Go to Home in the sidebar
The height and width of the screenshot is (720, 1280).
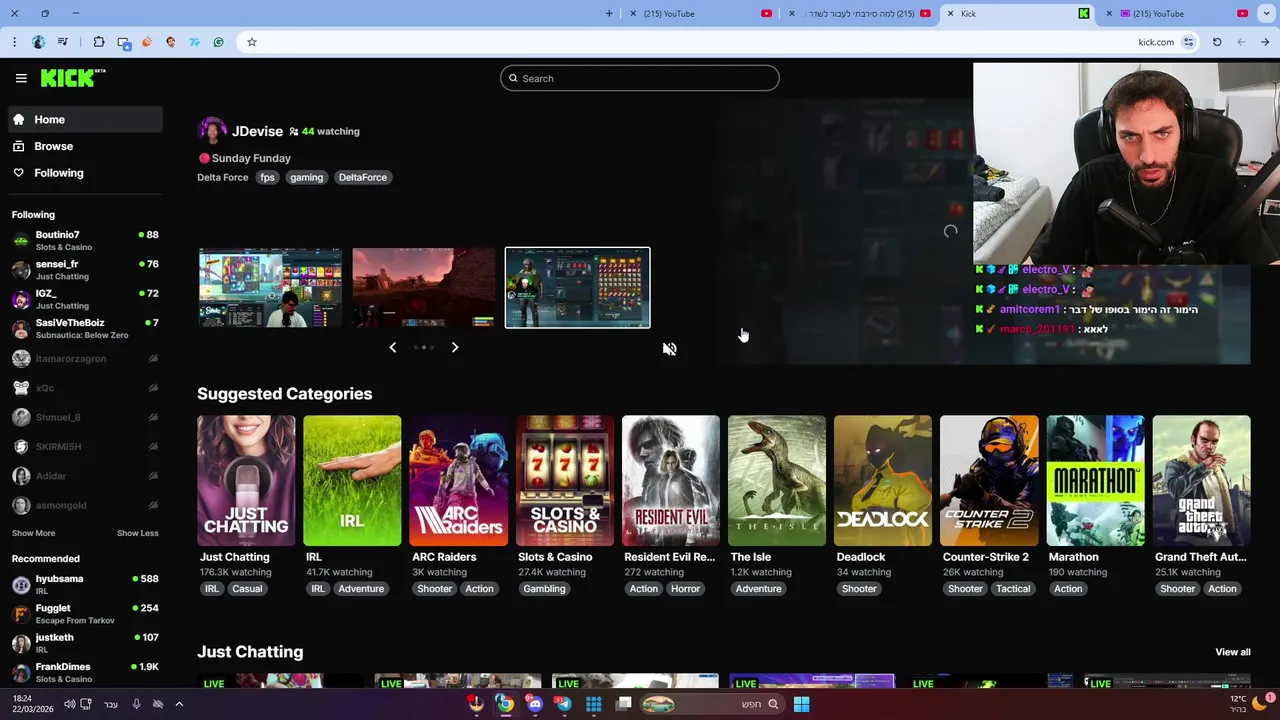coord(86,119)
